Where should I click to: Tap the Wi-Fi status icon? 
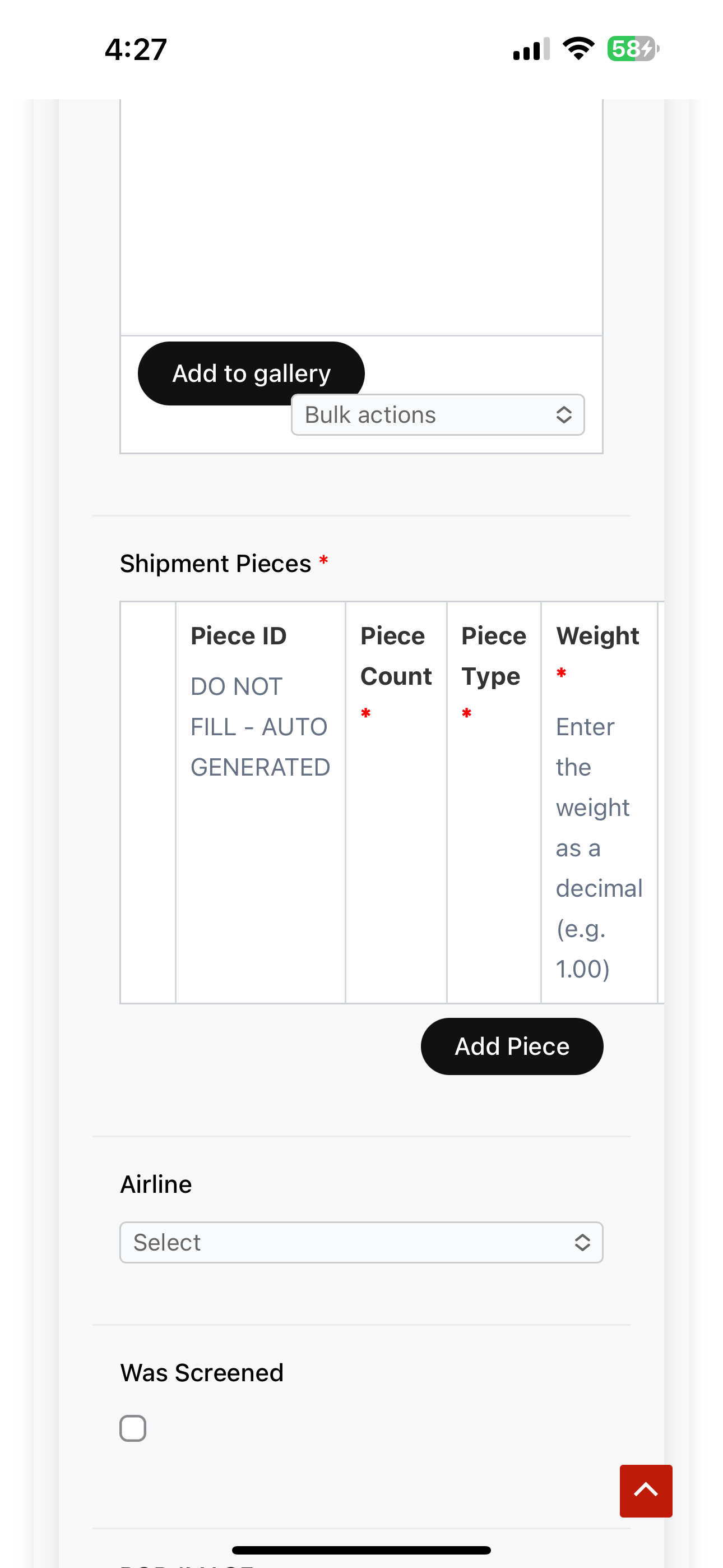pos(578,49)
